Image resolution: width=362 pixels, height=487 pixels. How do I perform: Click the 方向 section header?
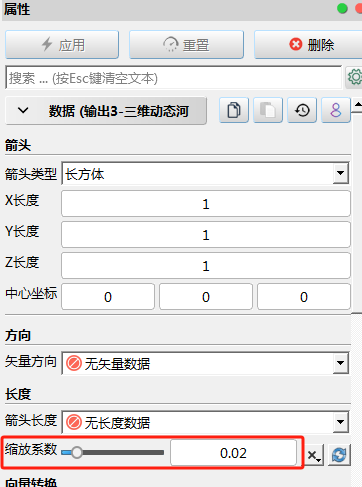point(18,335)
